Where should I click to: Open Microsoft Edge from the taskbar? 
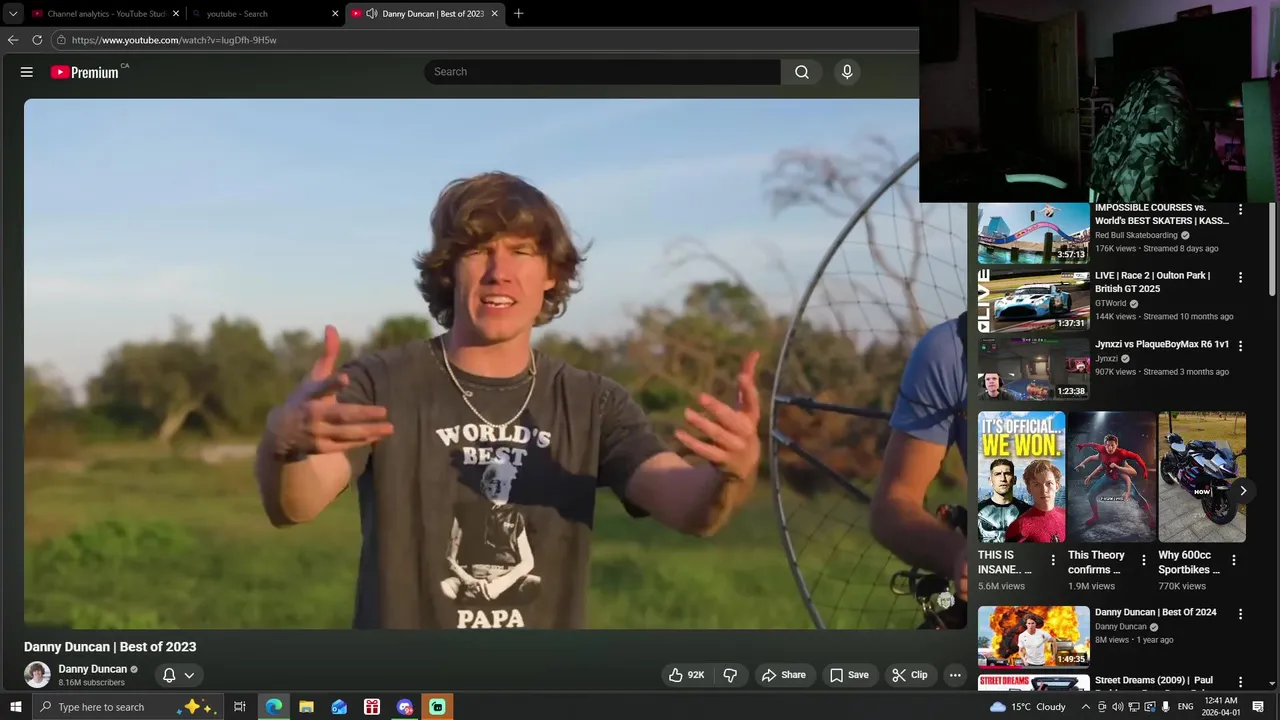click(x=274, y=707)
